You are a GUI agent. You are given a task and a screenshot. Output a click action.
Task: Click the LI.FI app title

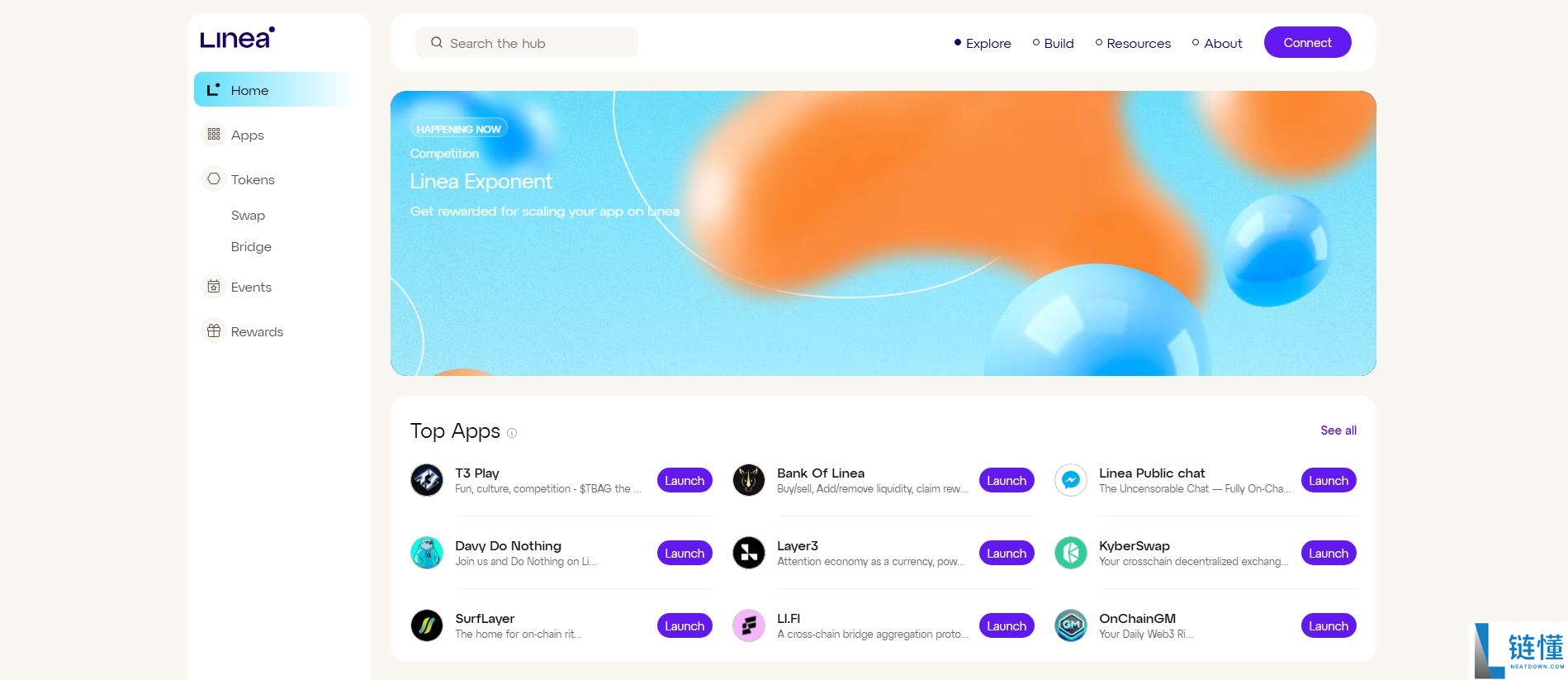(789, 619)
